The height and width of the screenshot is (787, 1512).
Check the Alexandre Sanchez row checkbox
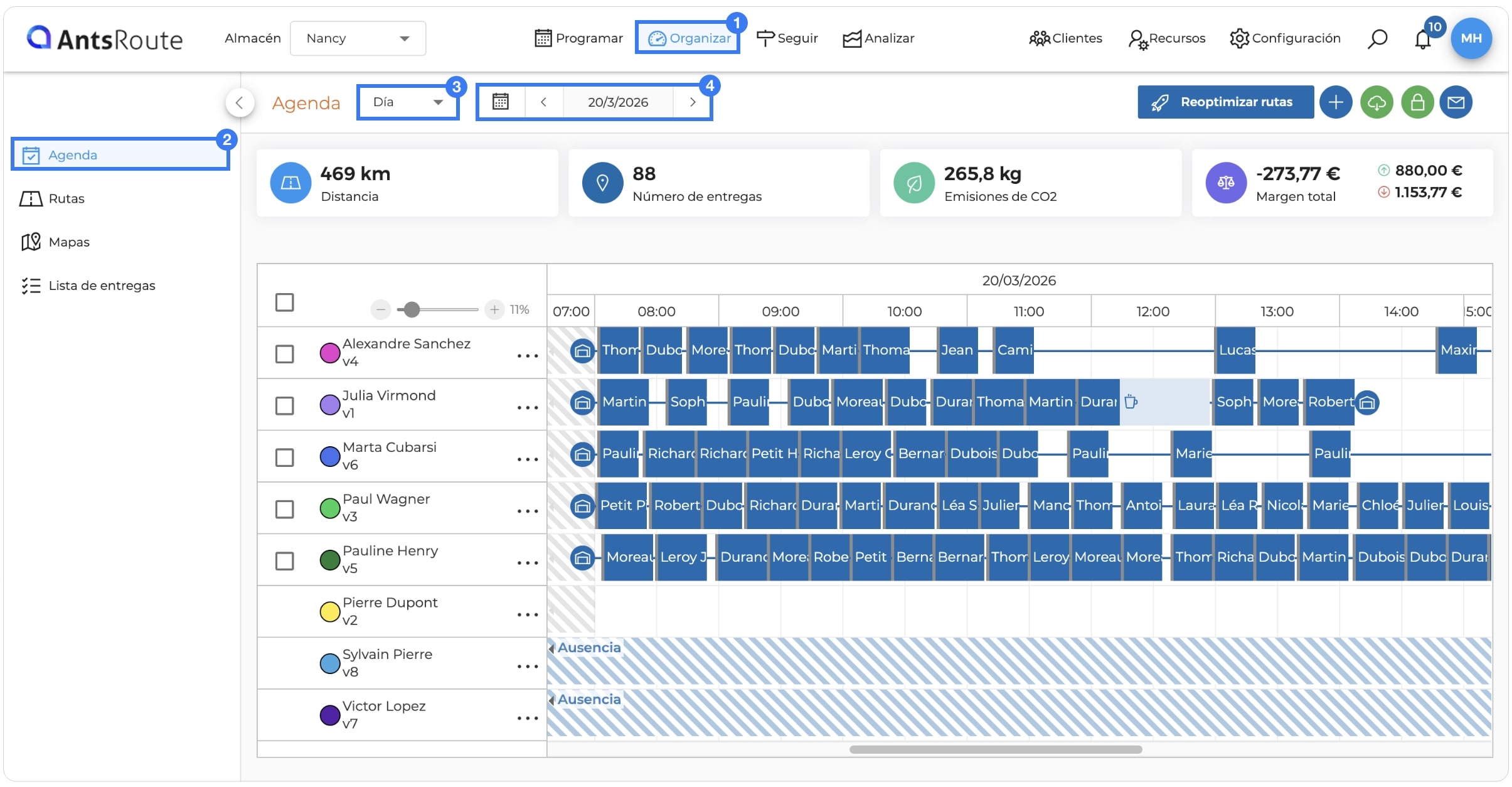pyautogui.click(x=284, y=354)
